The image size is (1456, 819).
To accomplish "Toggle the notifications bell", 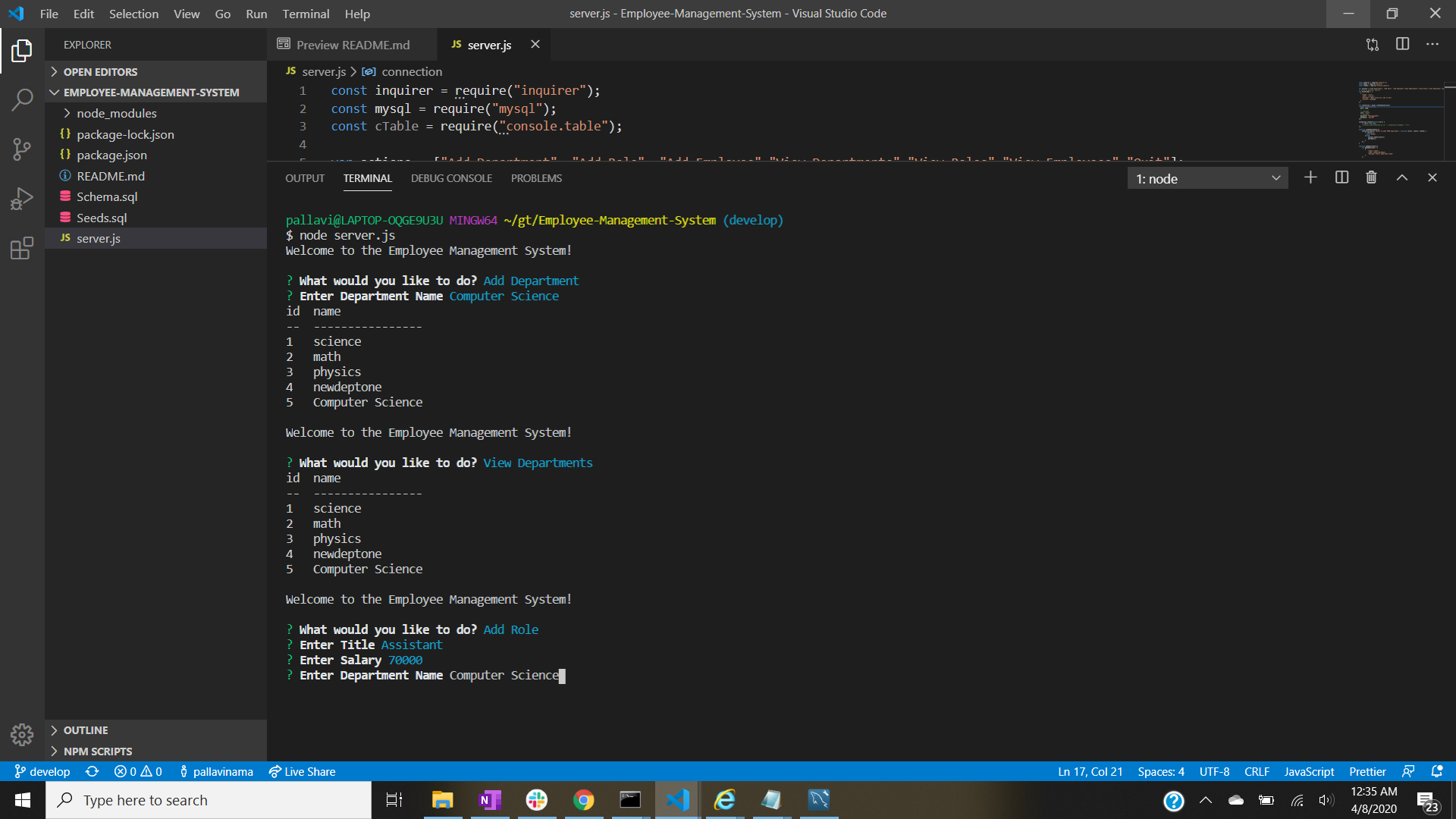I will click(1437, 771).
